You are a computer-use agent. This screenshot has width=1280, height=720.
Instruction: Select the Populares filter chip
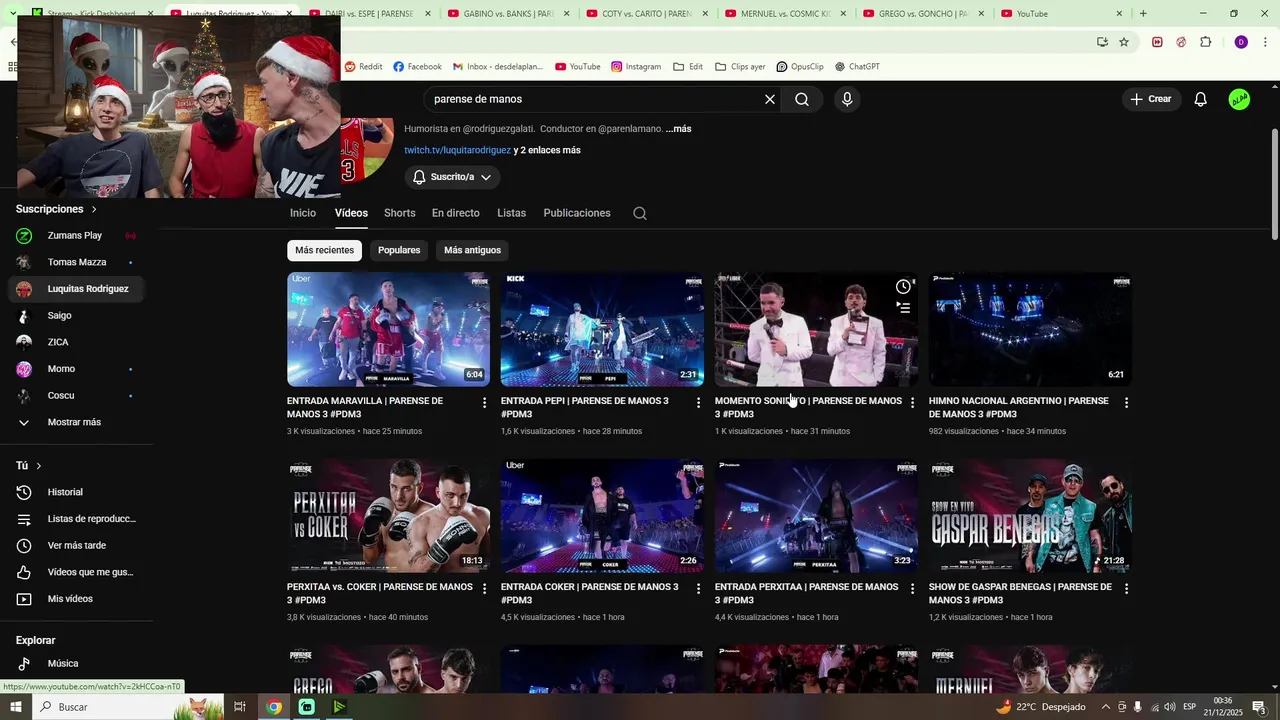(399, 250)
